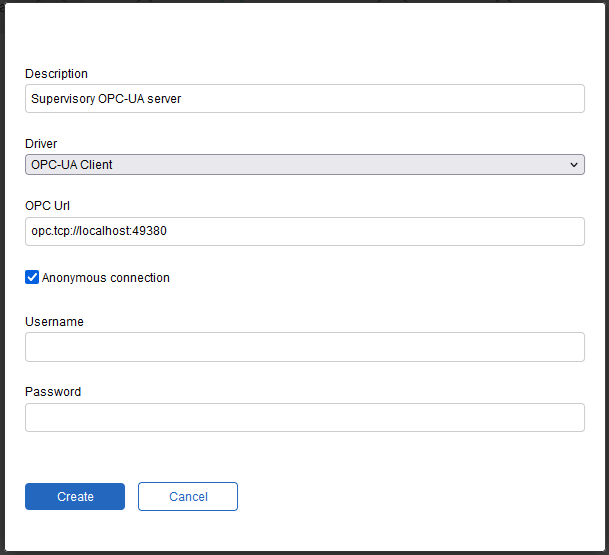Viewport: 609px width, 555px height.
Task: Click the Username label
Action: click(54, 322)
